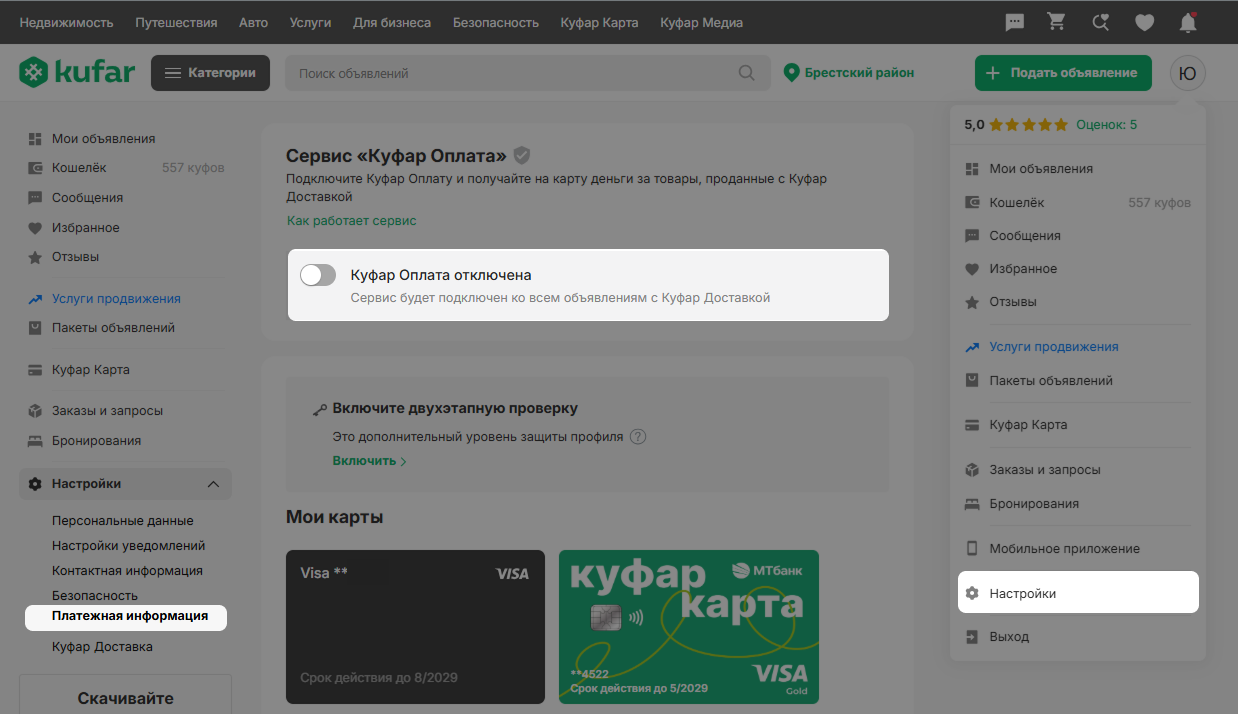Click Куфар Карта text in dropdown menu
1238x714 pixels.
tap(1028, 425)
